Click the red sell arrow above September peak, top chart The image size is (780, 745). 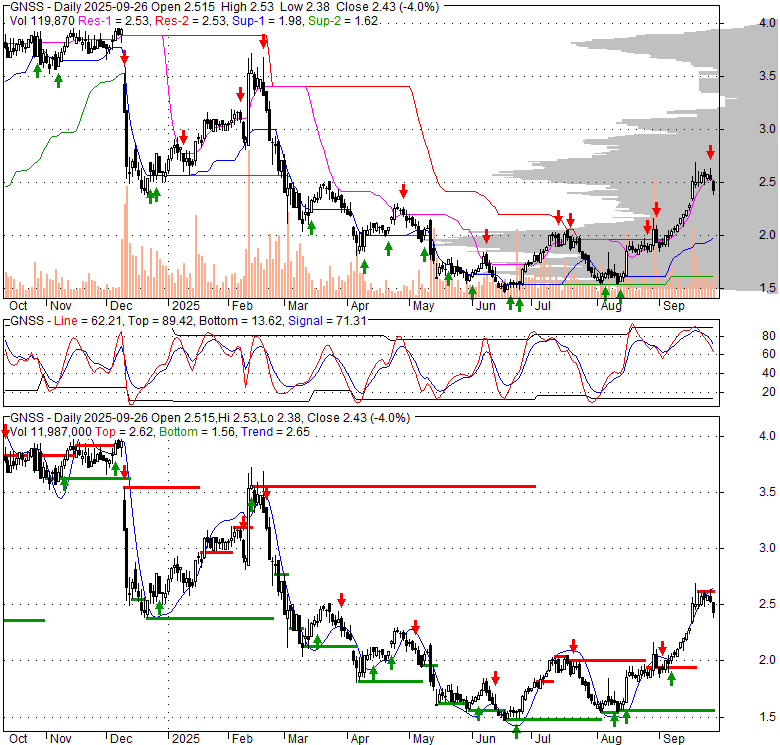tap(710, 152)
